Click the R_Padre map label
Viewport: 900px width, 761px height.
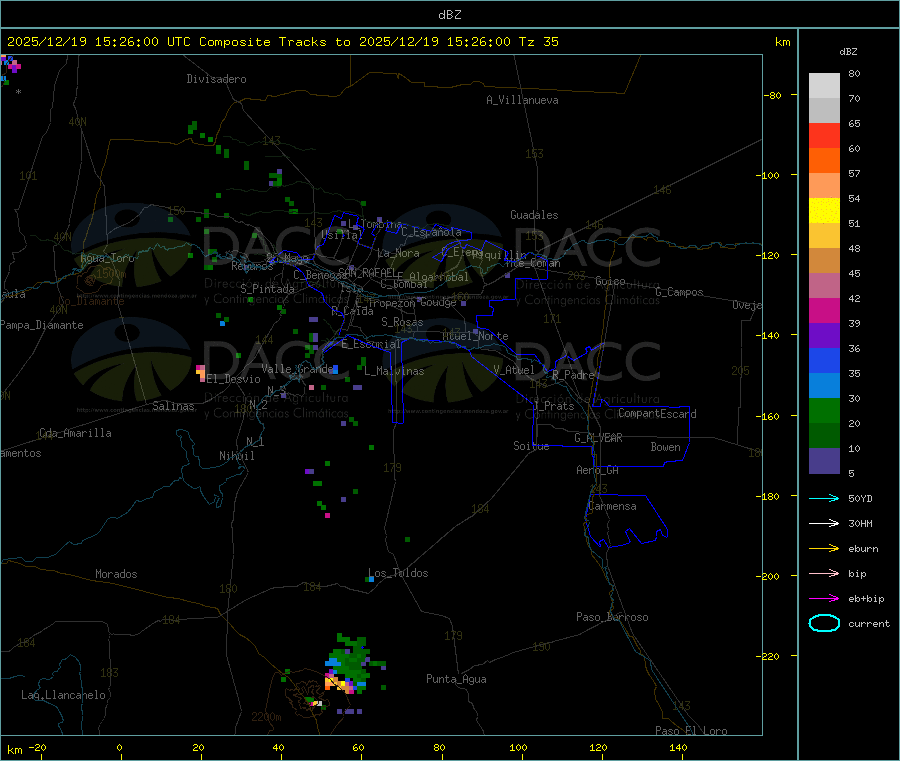tap(573, 375)
